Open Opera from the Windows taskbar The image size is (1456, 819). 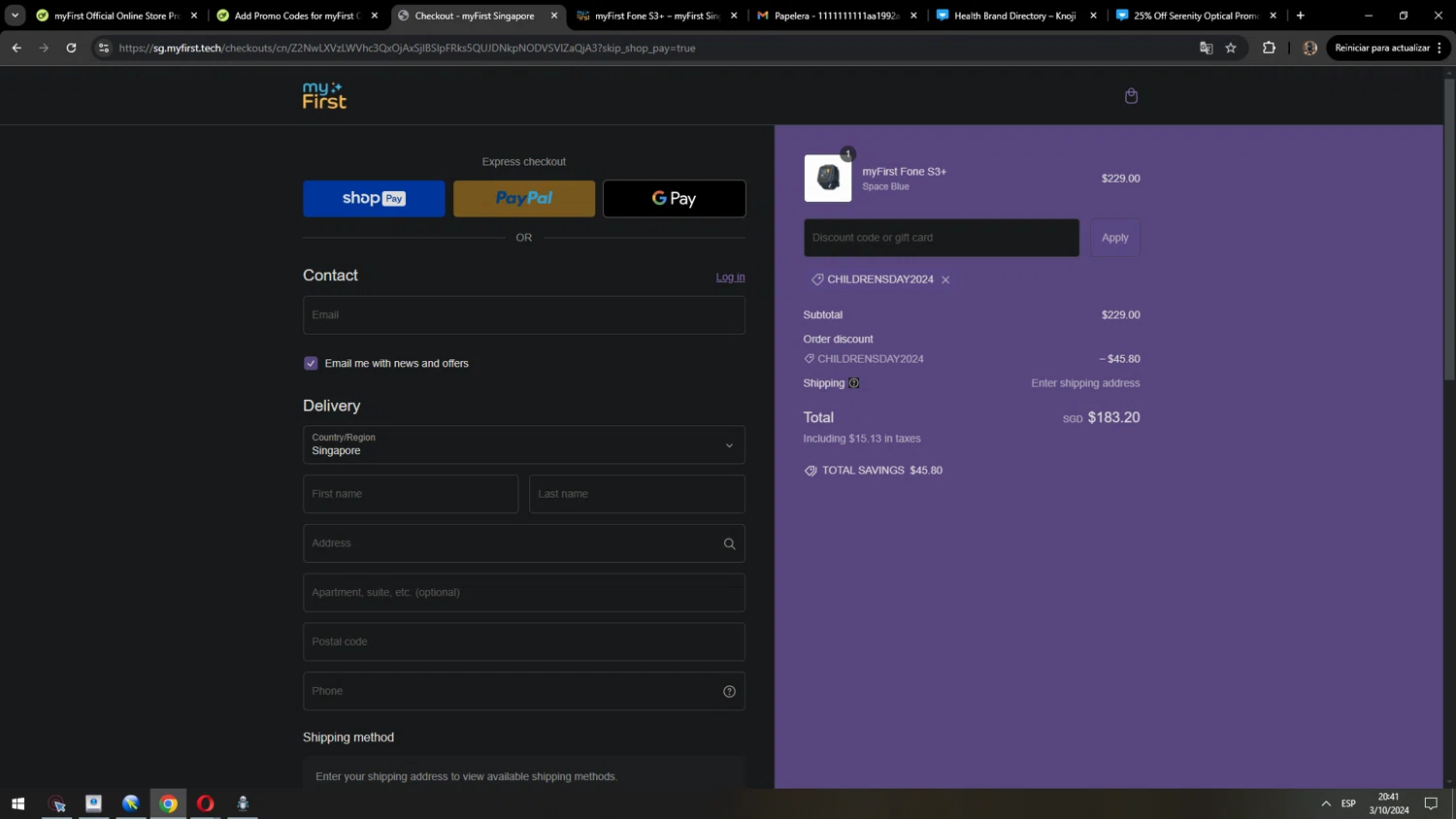point(205,803)
